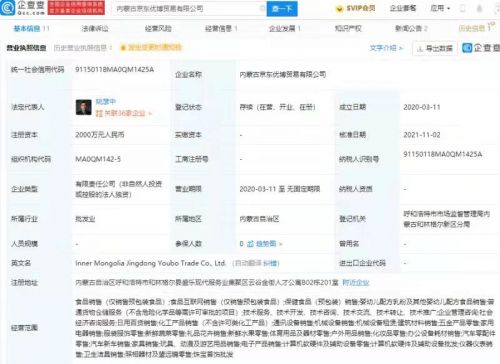Switch to the 经营信息 tab
The height and width of the screenshot is (364, 500).
point(221,29)
